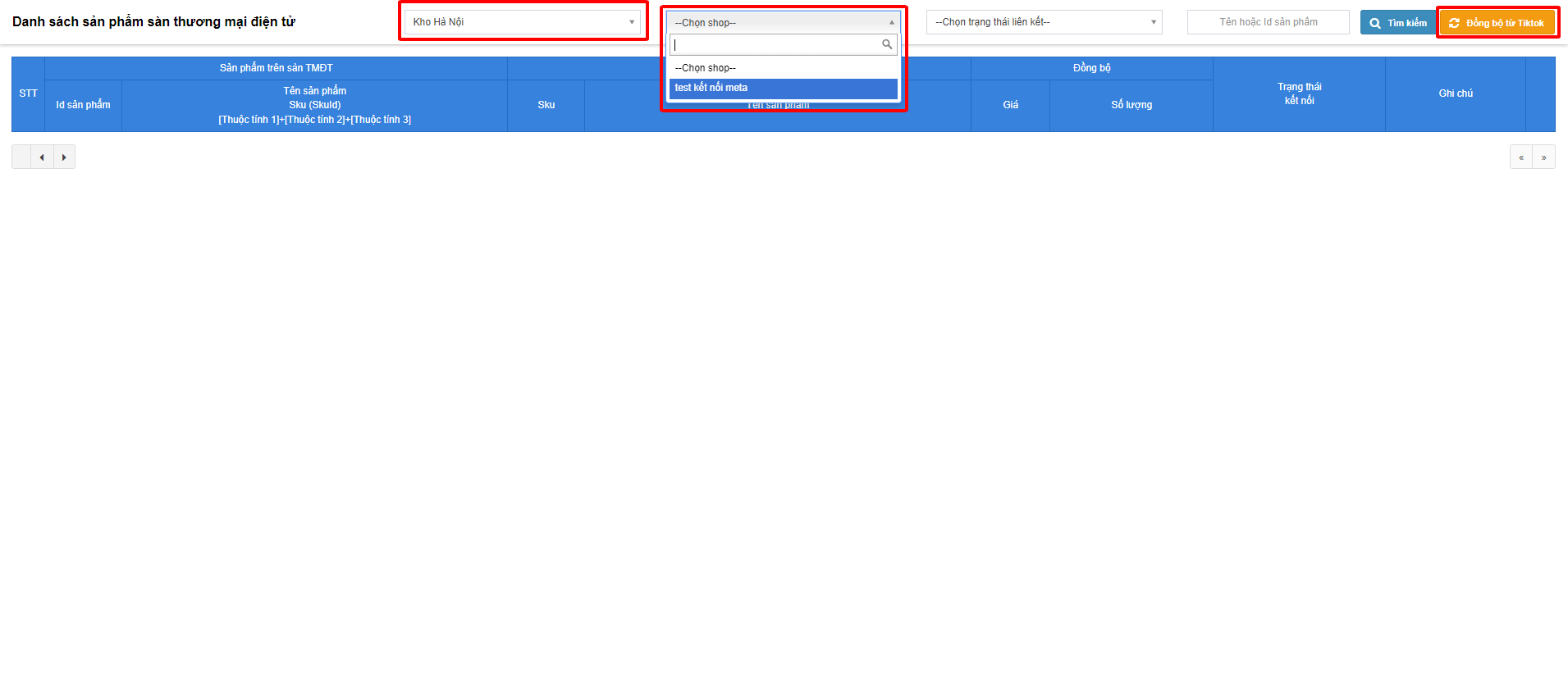Click the next page triangle arrow
The height and width of the screenshot is (684, 1568).
tap(64, 157)
